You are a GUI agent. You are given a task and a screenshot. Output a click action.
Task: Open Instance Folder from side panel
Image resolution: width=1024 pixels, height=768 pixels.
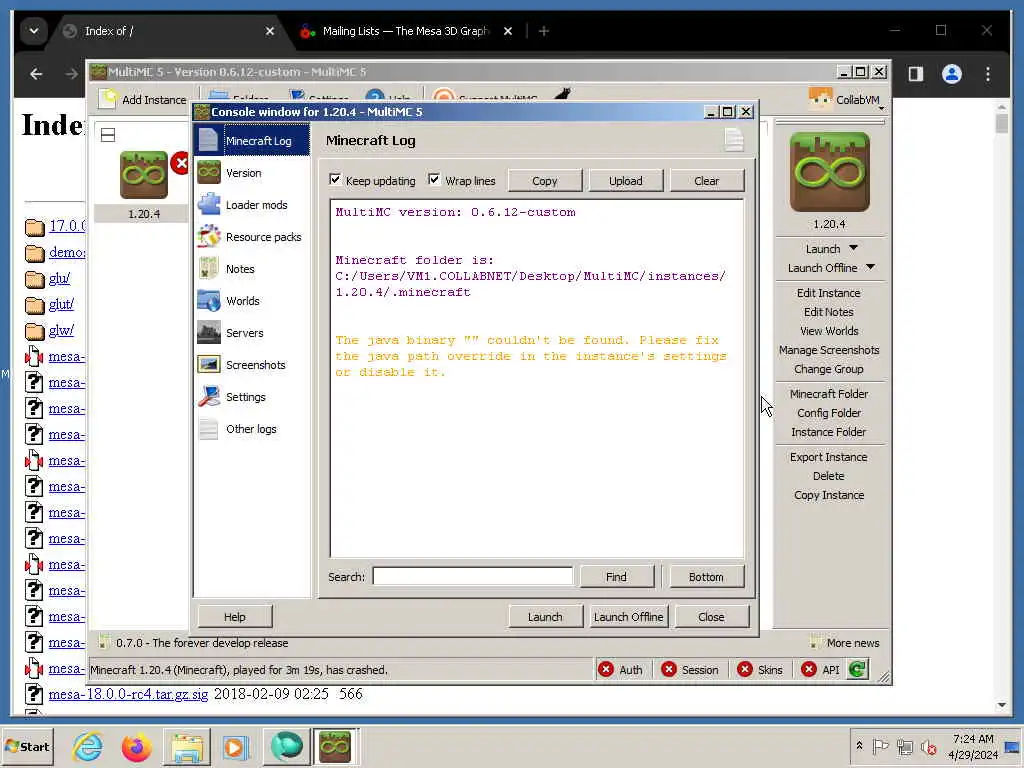click(x=829, y=432)
